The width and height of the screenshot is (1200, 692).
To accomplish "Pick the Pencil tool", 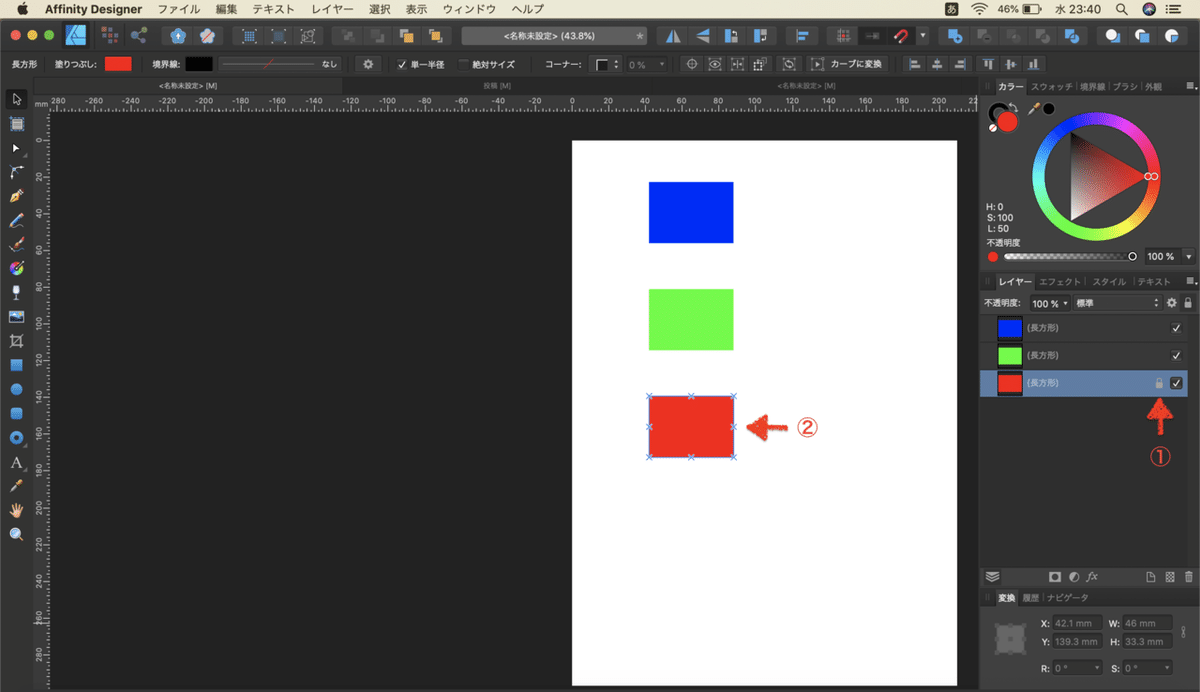I will (x=17, y=220).
